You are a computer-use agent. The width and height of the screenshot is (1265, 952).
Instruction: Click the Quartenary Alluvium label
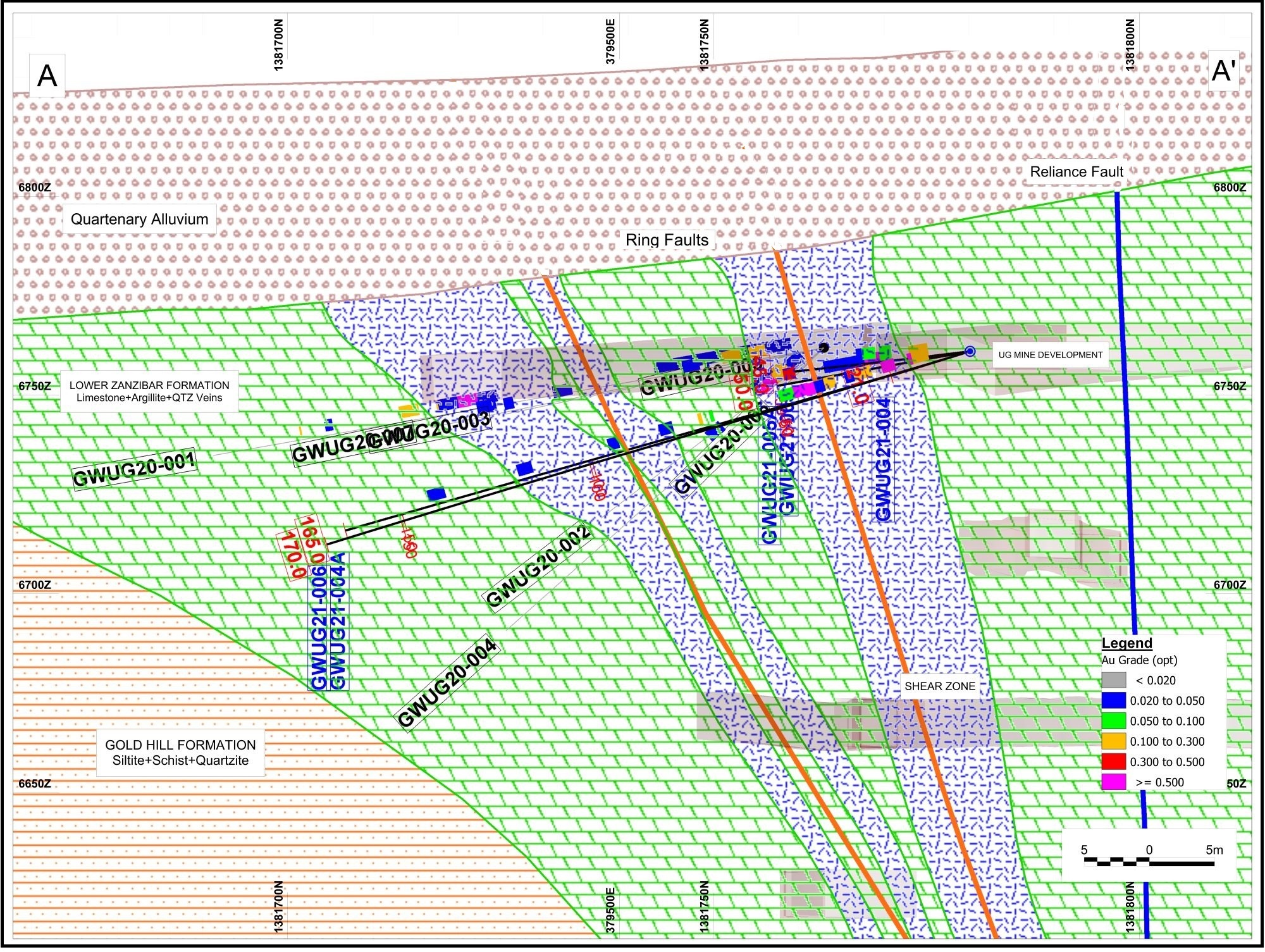click(139, 219)
